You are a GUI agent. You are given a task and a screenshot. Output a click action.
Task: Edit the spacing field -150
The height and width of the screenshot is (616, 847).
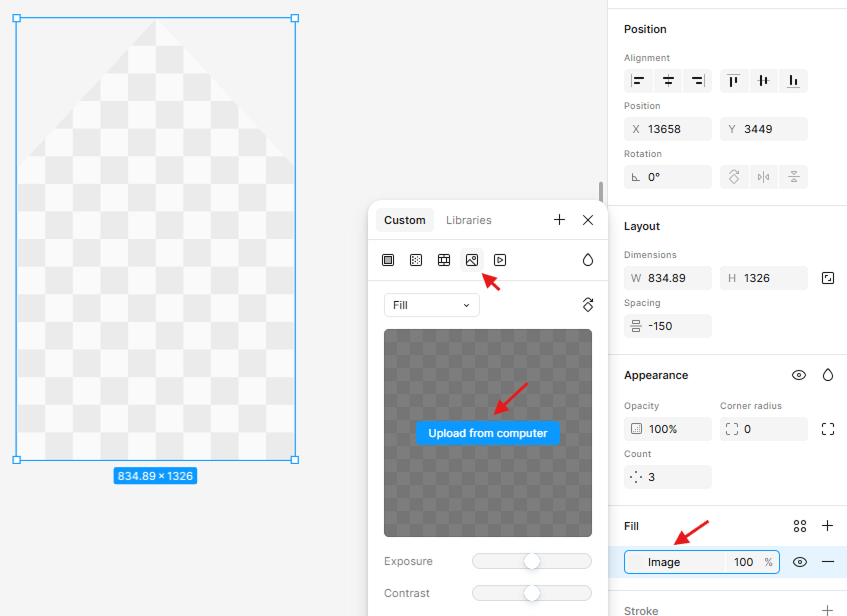pyautogui.click(x=668, y=326)
